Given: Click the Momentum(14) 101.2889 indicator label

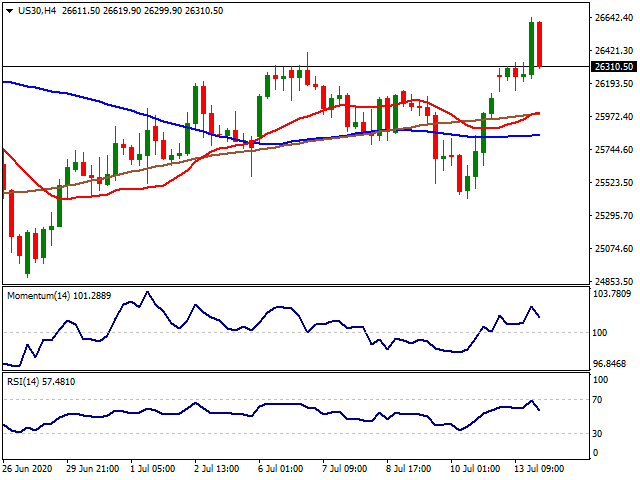Looking at the screenshot, I should click(x=59, y=296).
